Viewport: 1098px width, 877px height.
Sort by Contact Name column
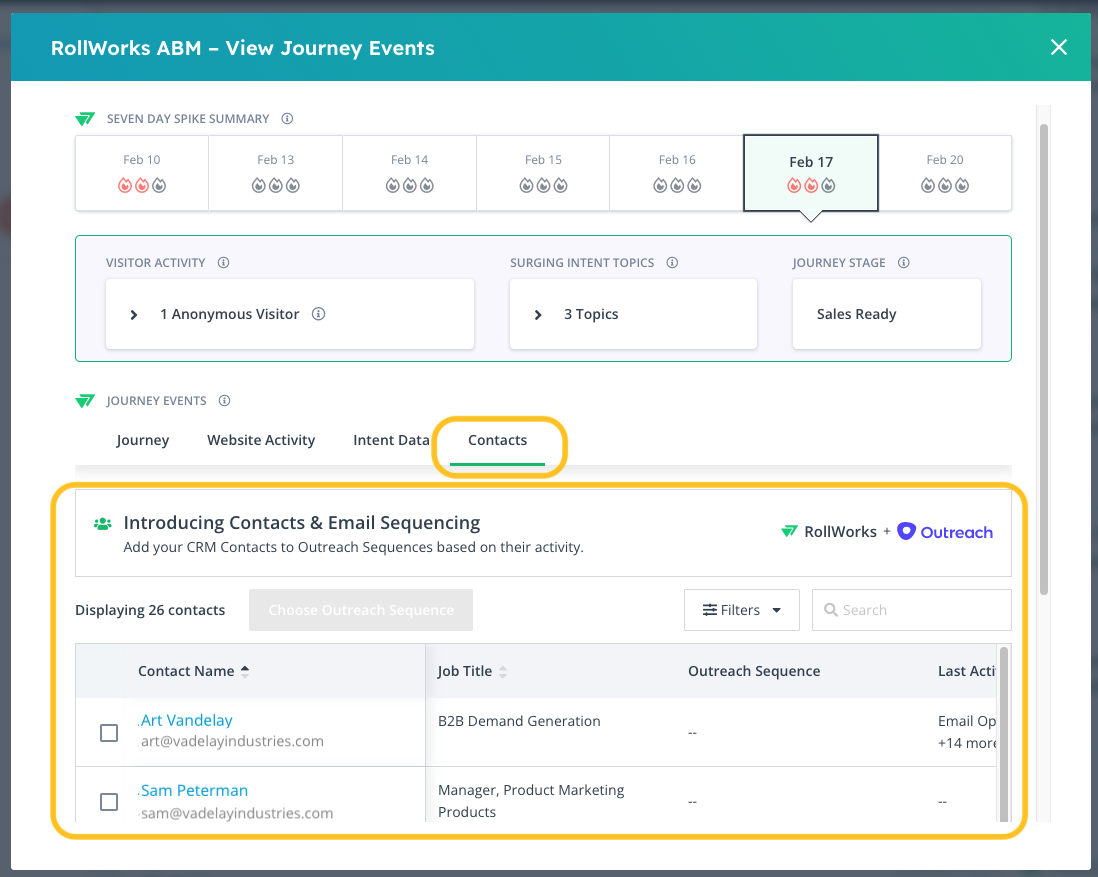193,671
